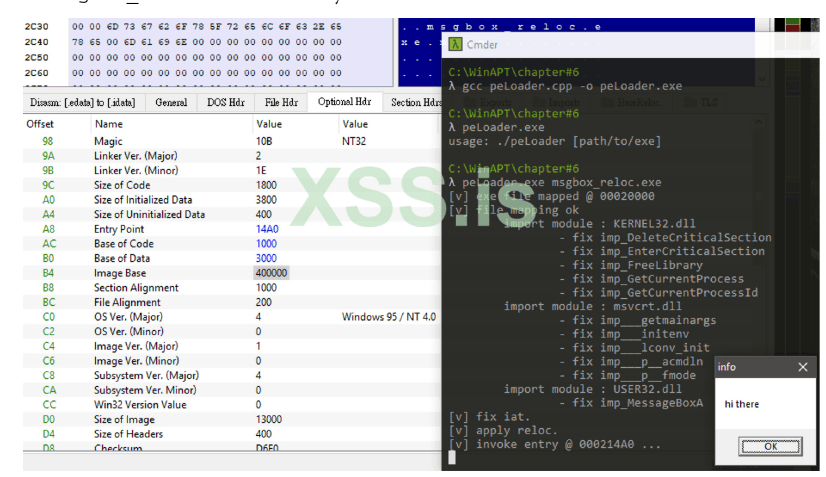Screen dimensions: 826x477
Task: Select the Linker Ver. (Minor) row
Action: click(230, 170)
